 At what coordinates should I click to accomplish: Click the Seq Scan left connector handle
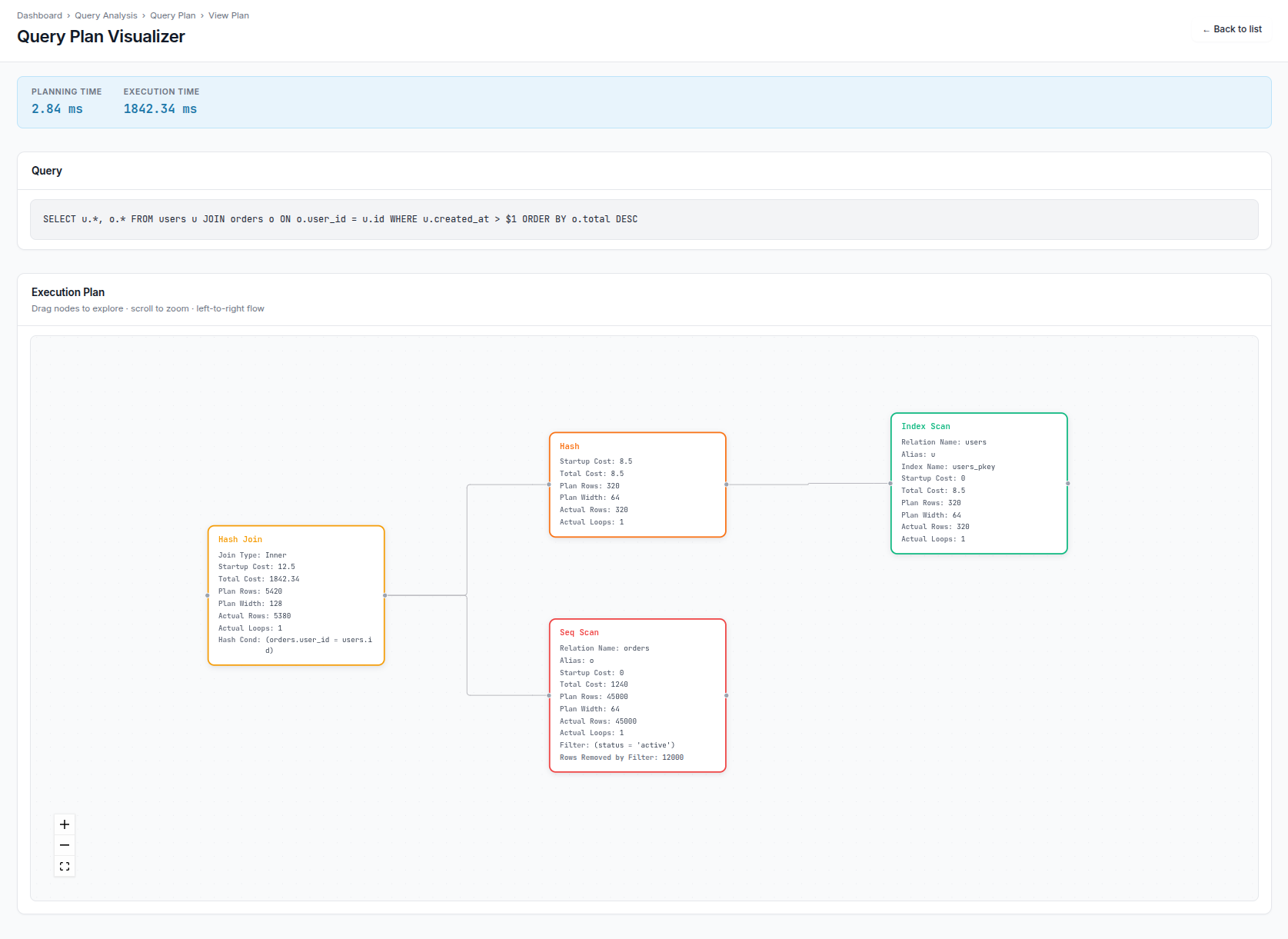(x=549, y=695)
